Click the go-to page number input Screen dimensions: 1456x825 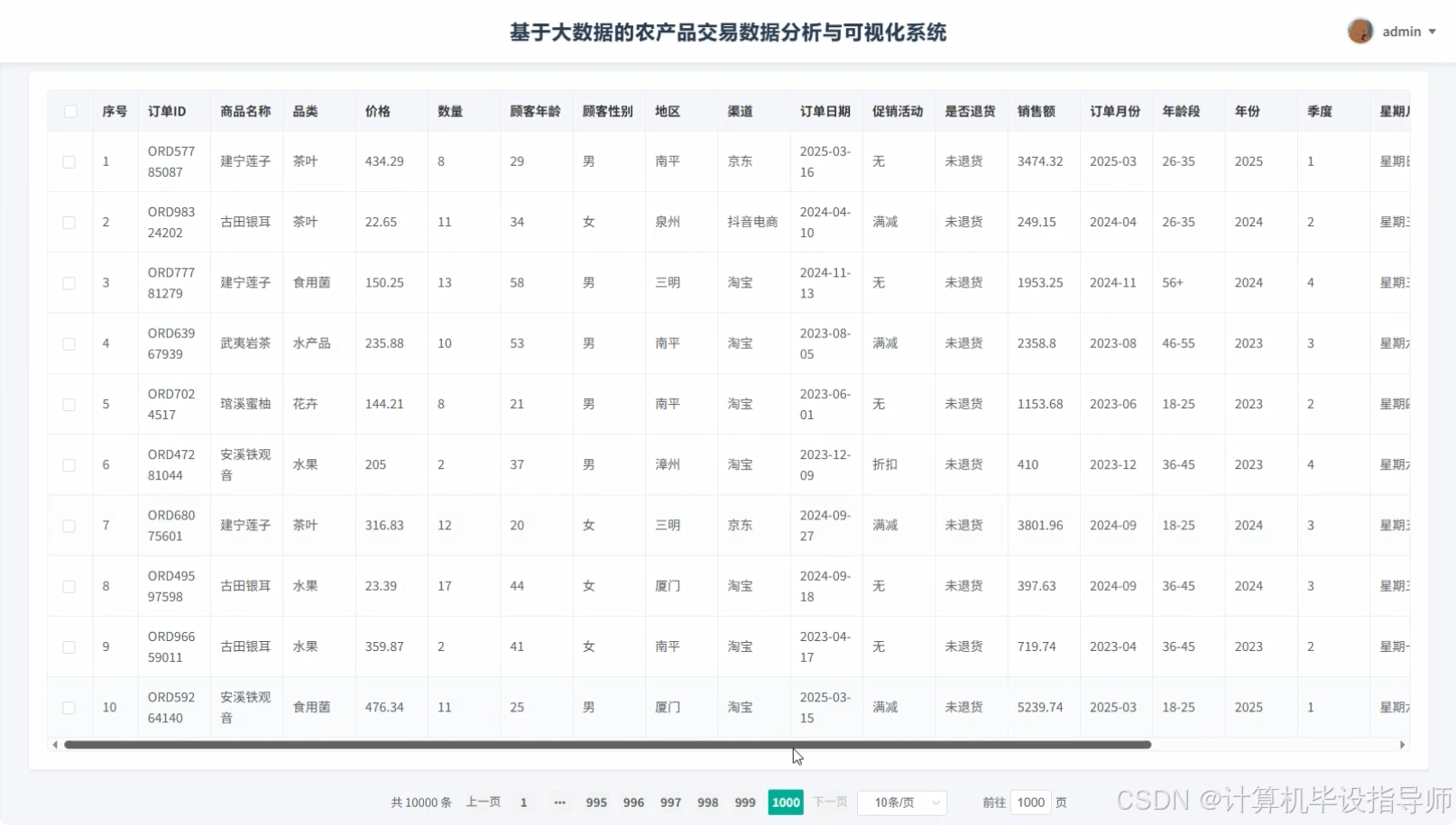coord(1030,802)
